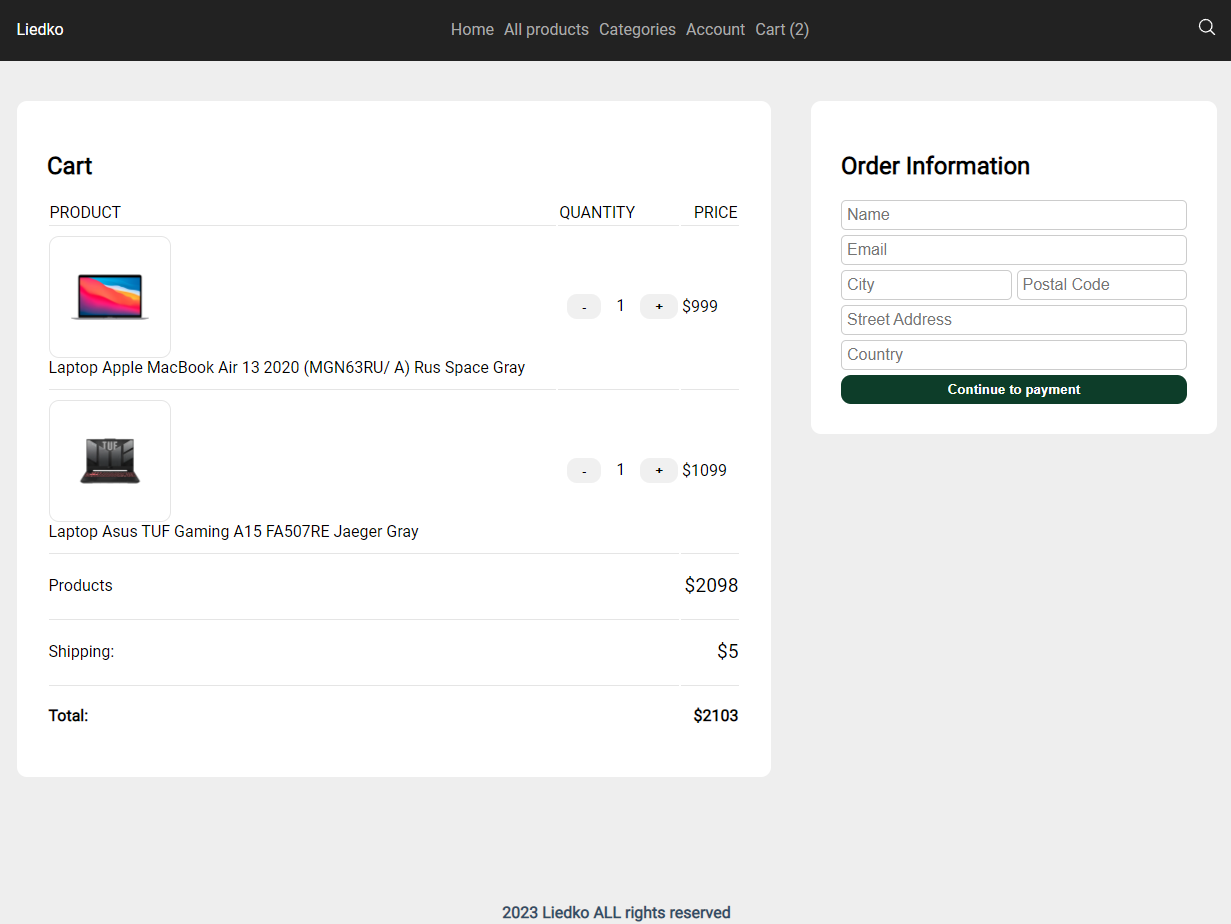This screenshot has height=924, width=1231.
Task: Select the MacBook Air 13 2020 product name
Action: pyautogui.click(x=287, y=368)
